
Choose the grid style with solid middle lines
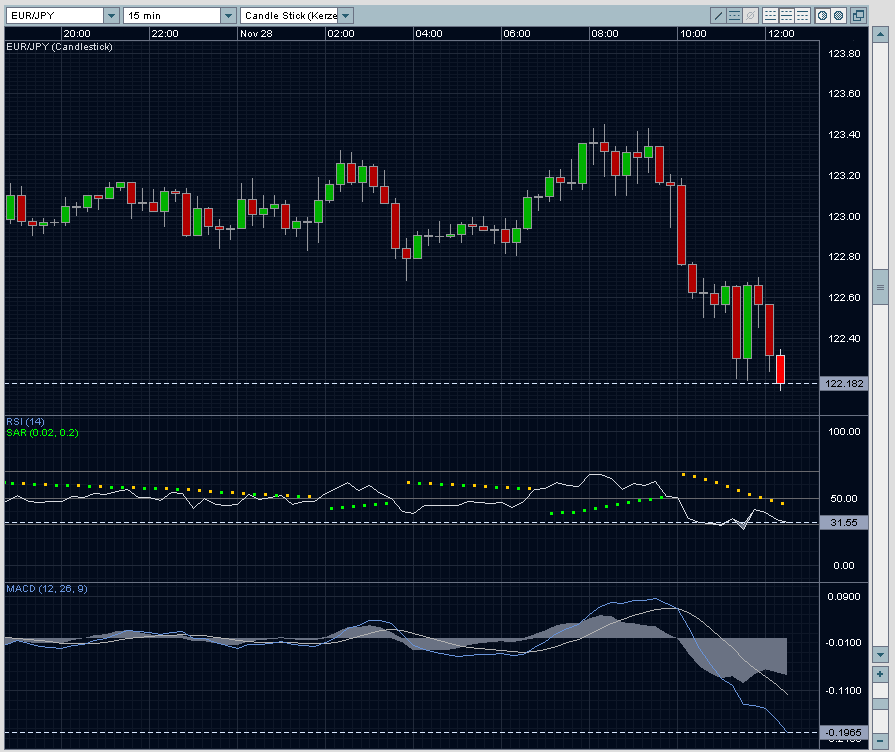pyautogui.click(x=787, y=15)
